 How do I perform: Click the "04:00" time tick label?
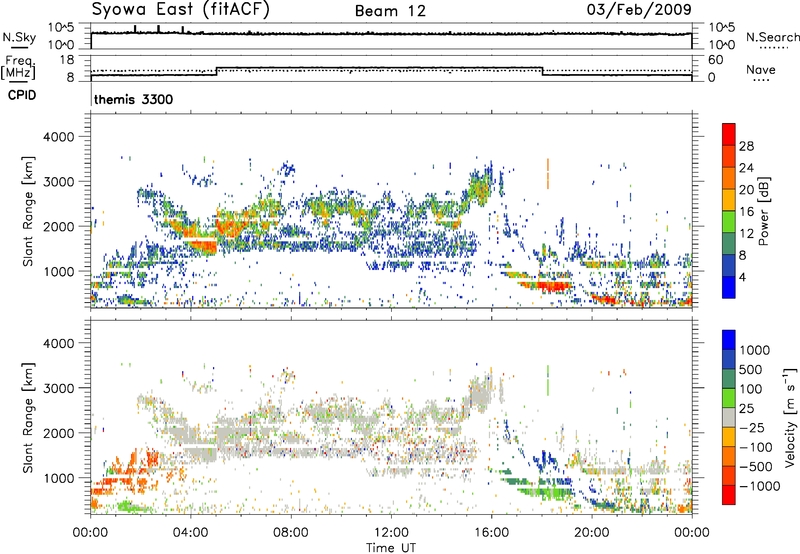click(x=190, y=533)
